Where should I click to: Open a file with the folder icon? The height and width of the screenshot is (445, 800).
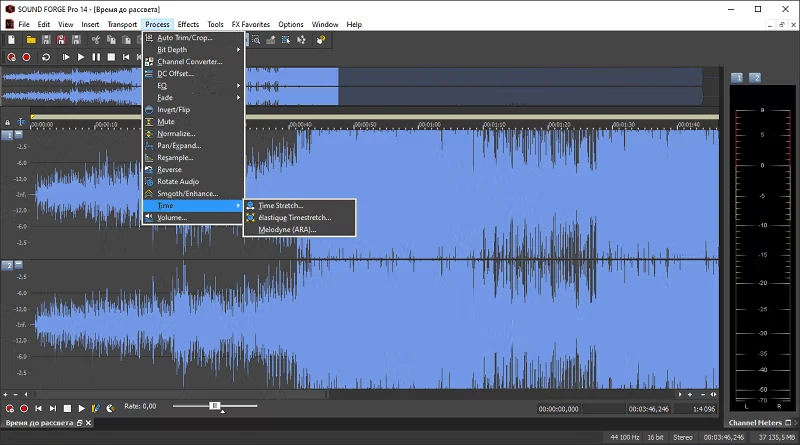pyautogui.click(x=31, y=40)
